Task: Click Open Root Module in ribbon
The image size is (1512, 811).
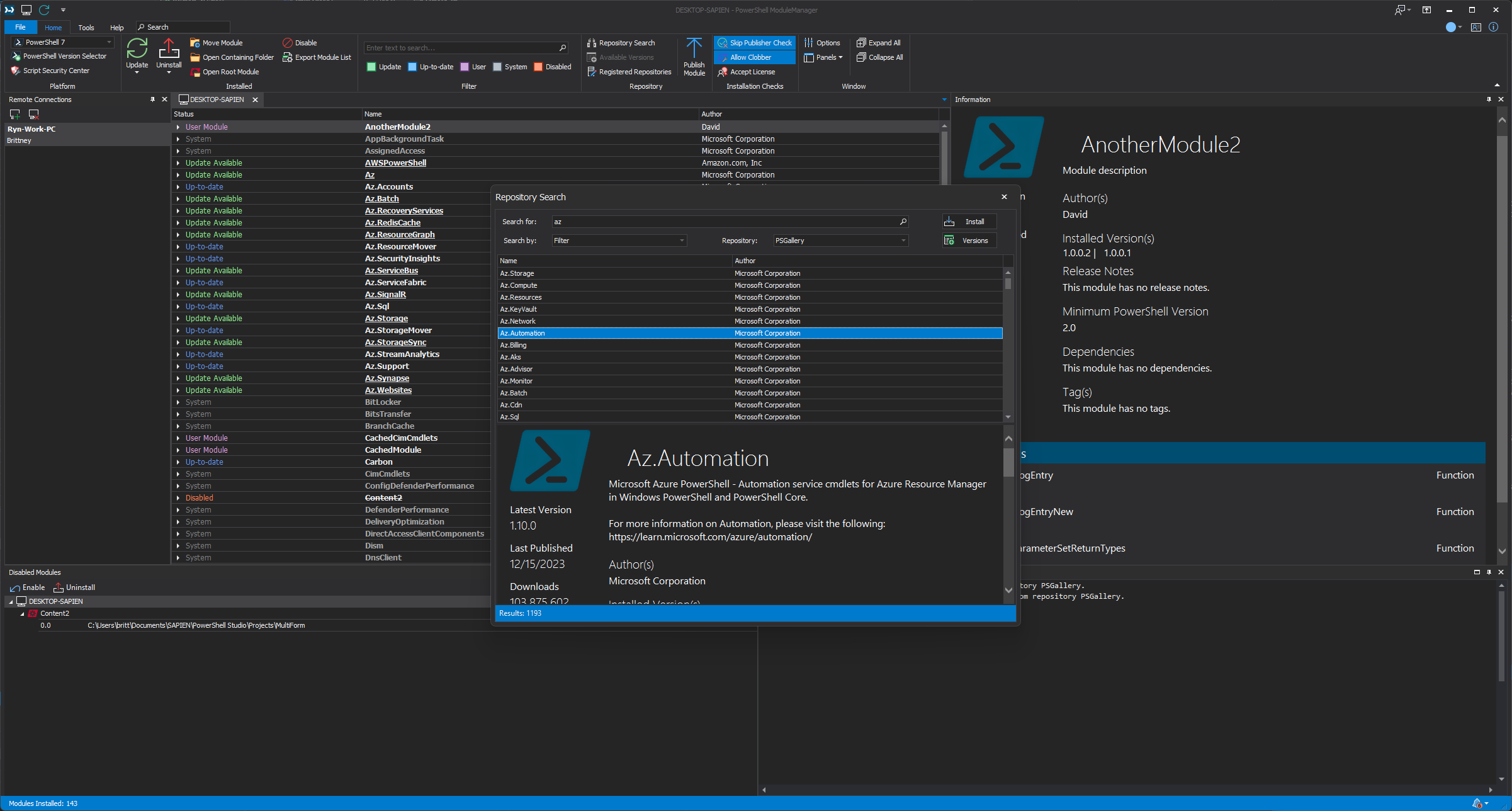Action: click(225, 72)
